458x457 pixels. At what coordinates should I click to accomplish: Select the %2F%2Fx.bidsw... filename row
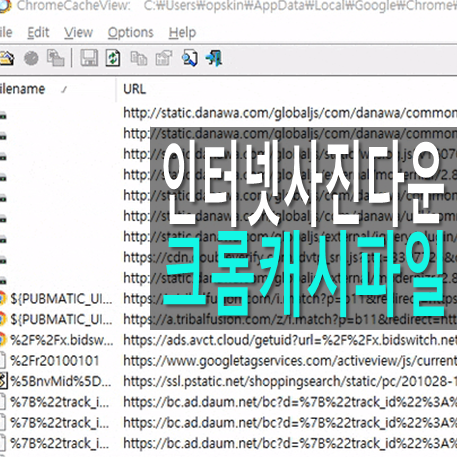pos(62,340)
